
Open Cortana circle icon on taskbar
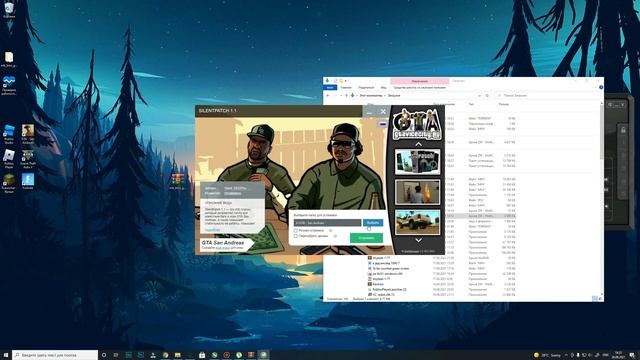click(x=104, y=355)
